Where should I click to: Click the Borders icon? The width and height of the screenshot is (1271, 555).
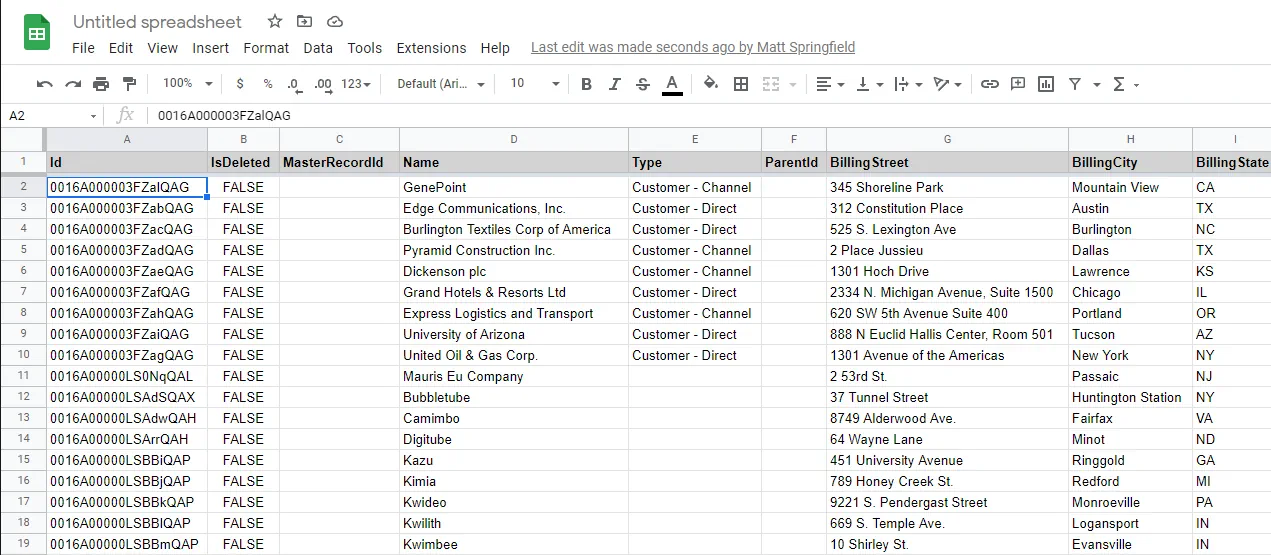coord(741,84)
